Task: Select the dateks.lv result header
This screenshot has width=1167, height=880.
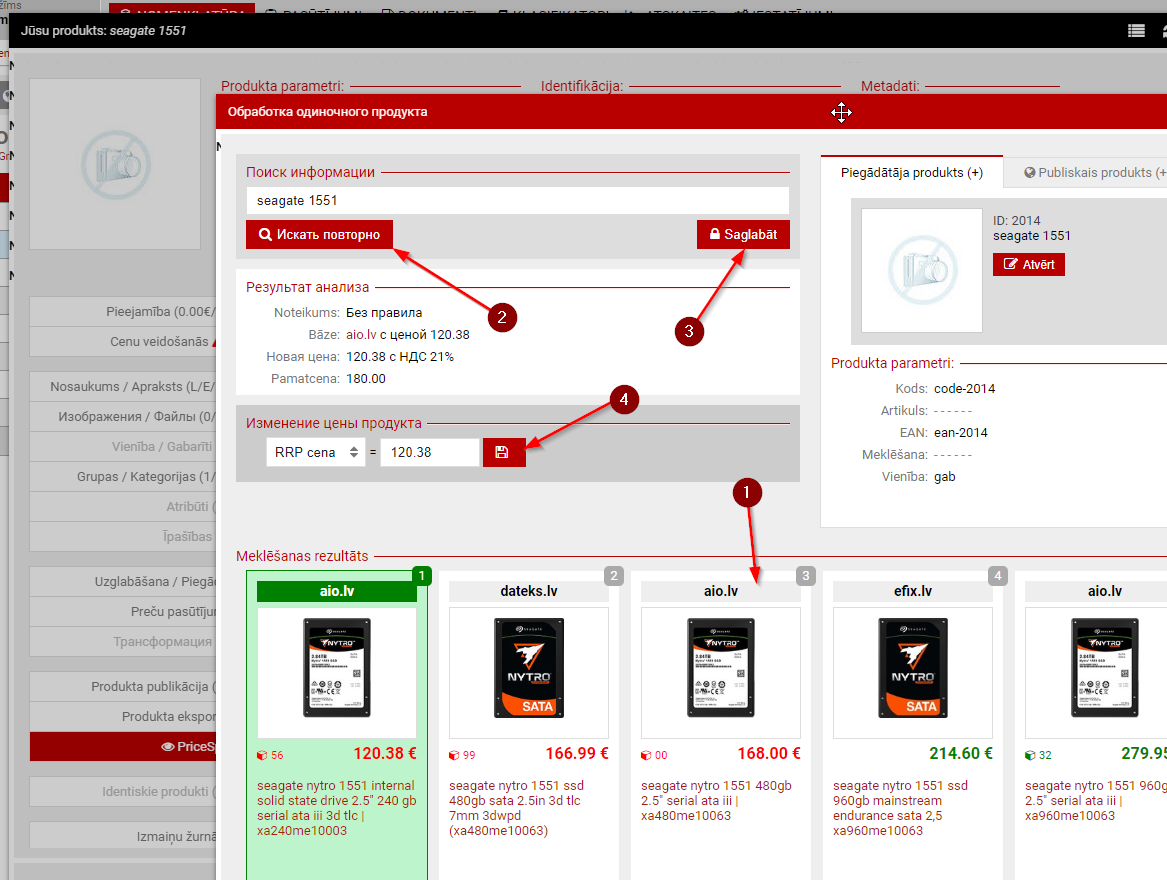Action: [x=529, y=591]
